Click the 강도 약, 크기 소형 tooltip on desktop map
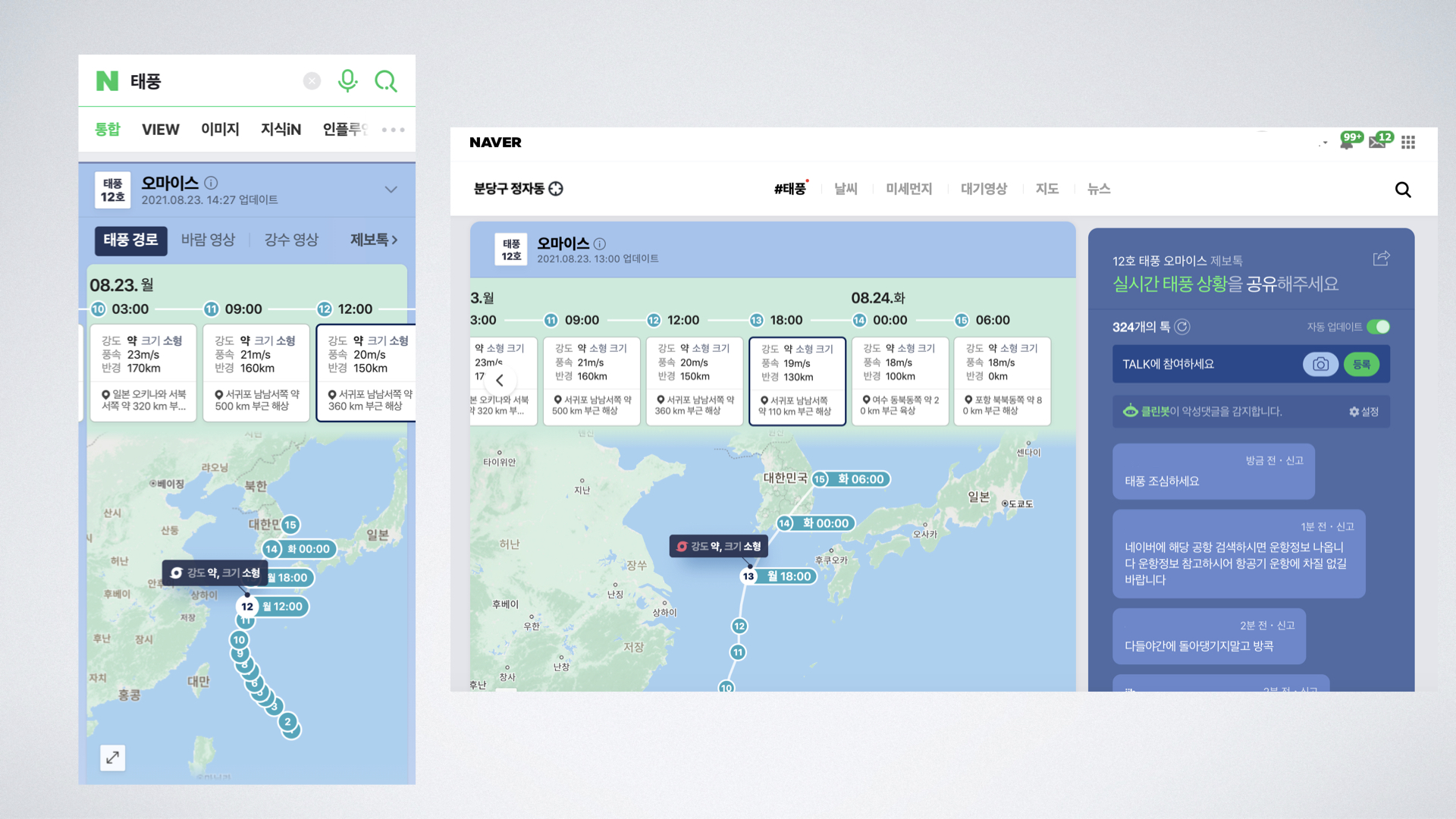Image resolution: width=1456 pixels, height=819 pixels. [x=719, y=546]
